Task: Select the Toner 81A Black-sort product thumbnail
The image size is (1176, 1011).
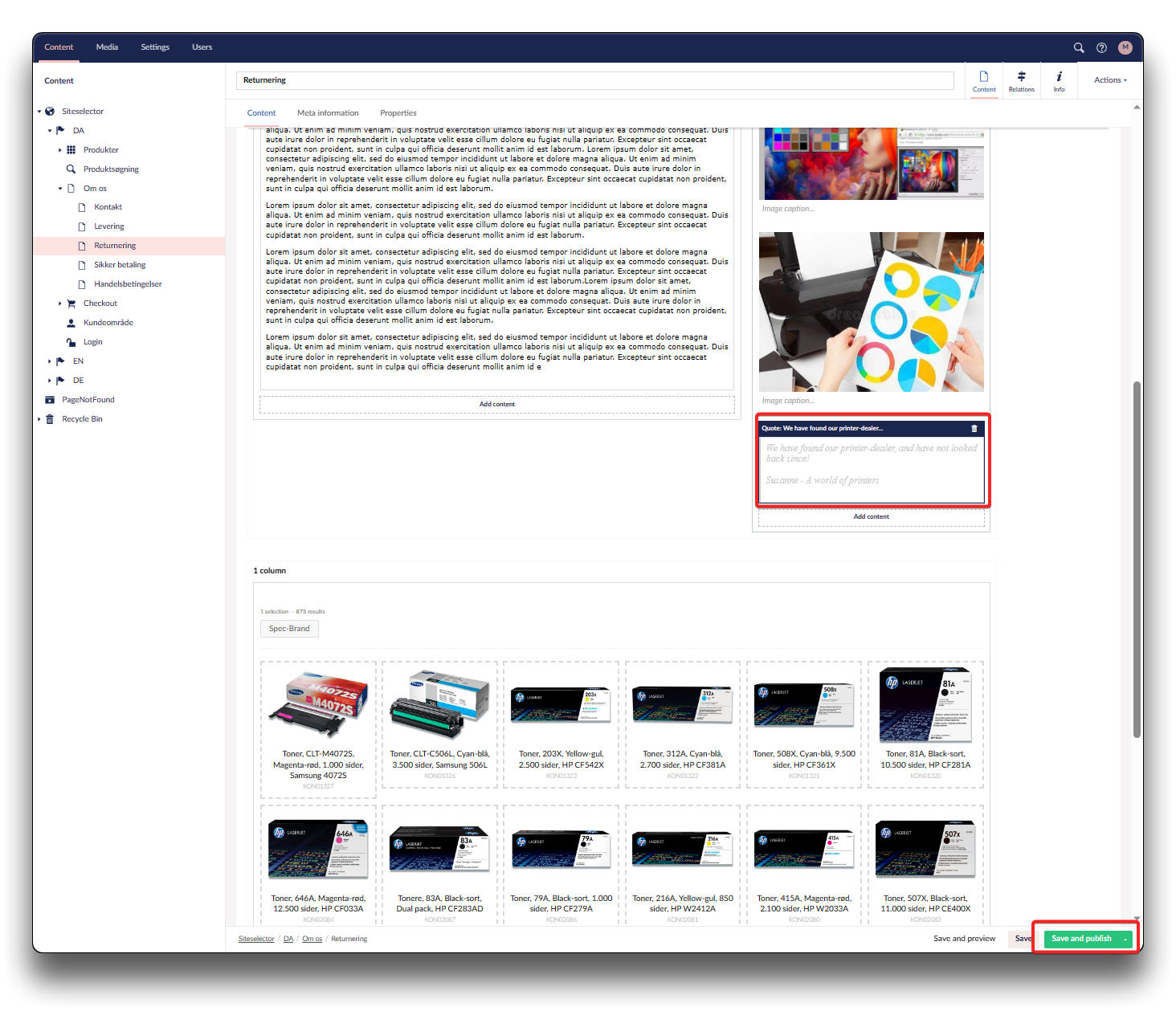Action: click(x=925, y=705)
